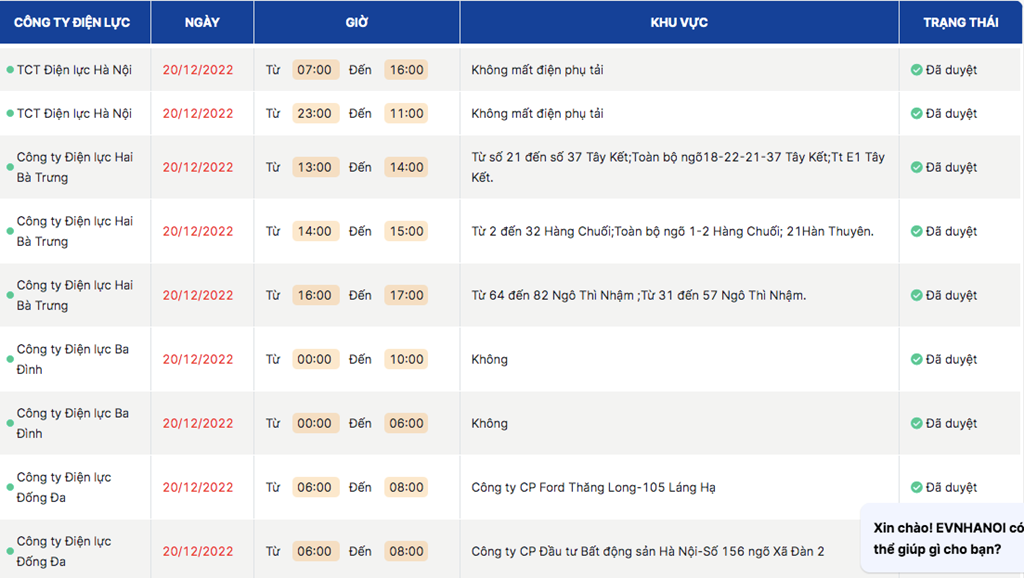Click green dot beside Ba Đình 00:00–06:00 row

click(x=10, y=423)
